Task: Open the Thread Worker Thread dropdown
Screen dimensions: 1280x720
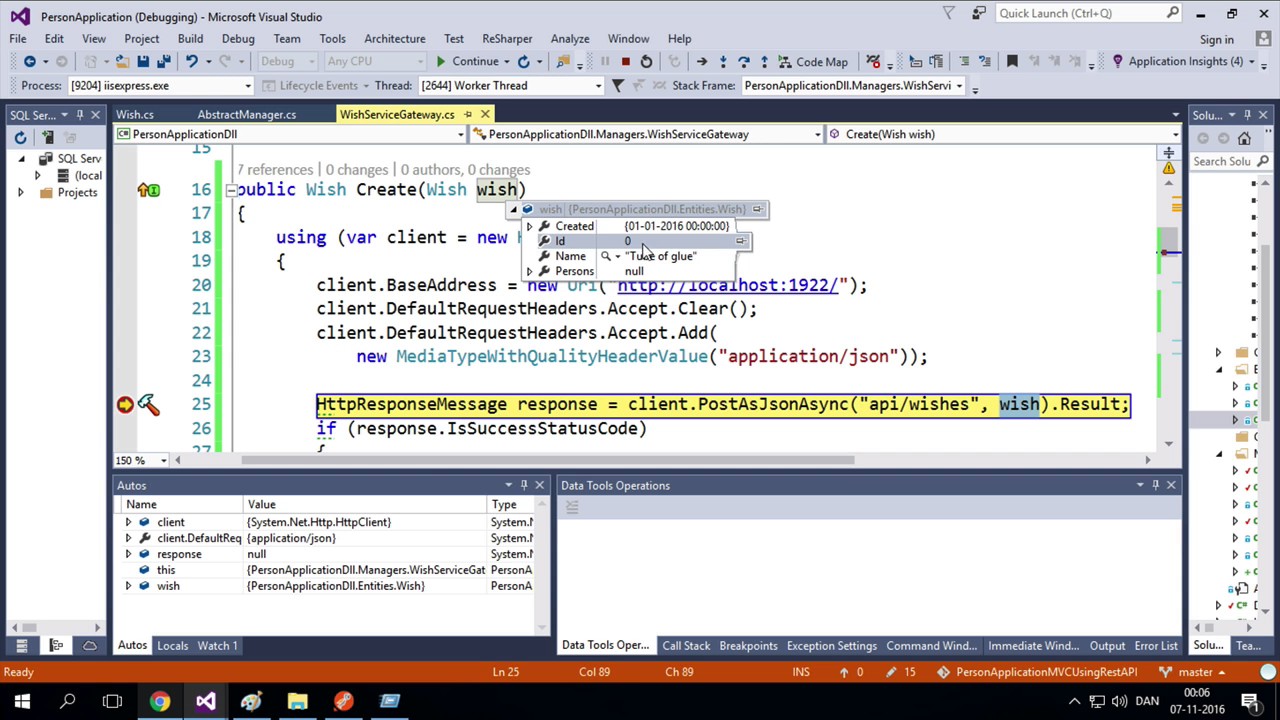Action: [x=598, y=86]
